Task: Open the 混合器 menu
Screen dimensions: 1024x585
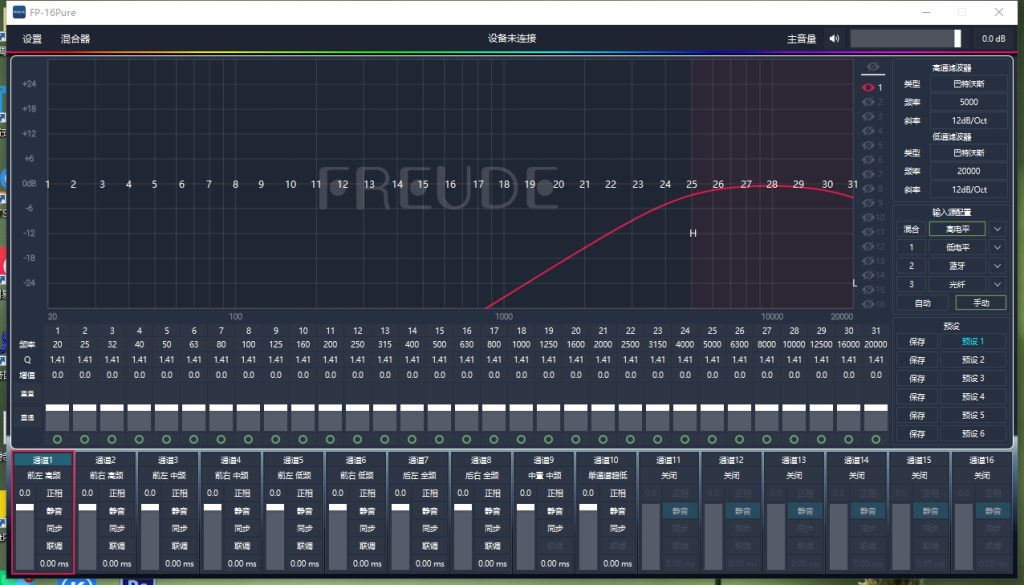Action: [x=76, y=39]
